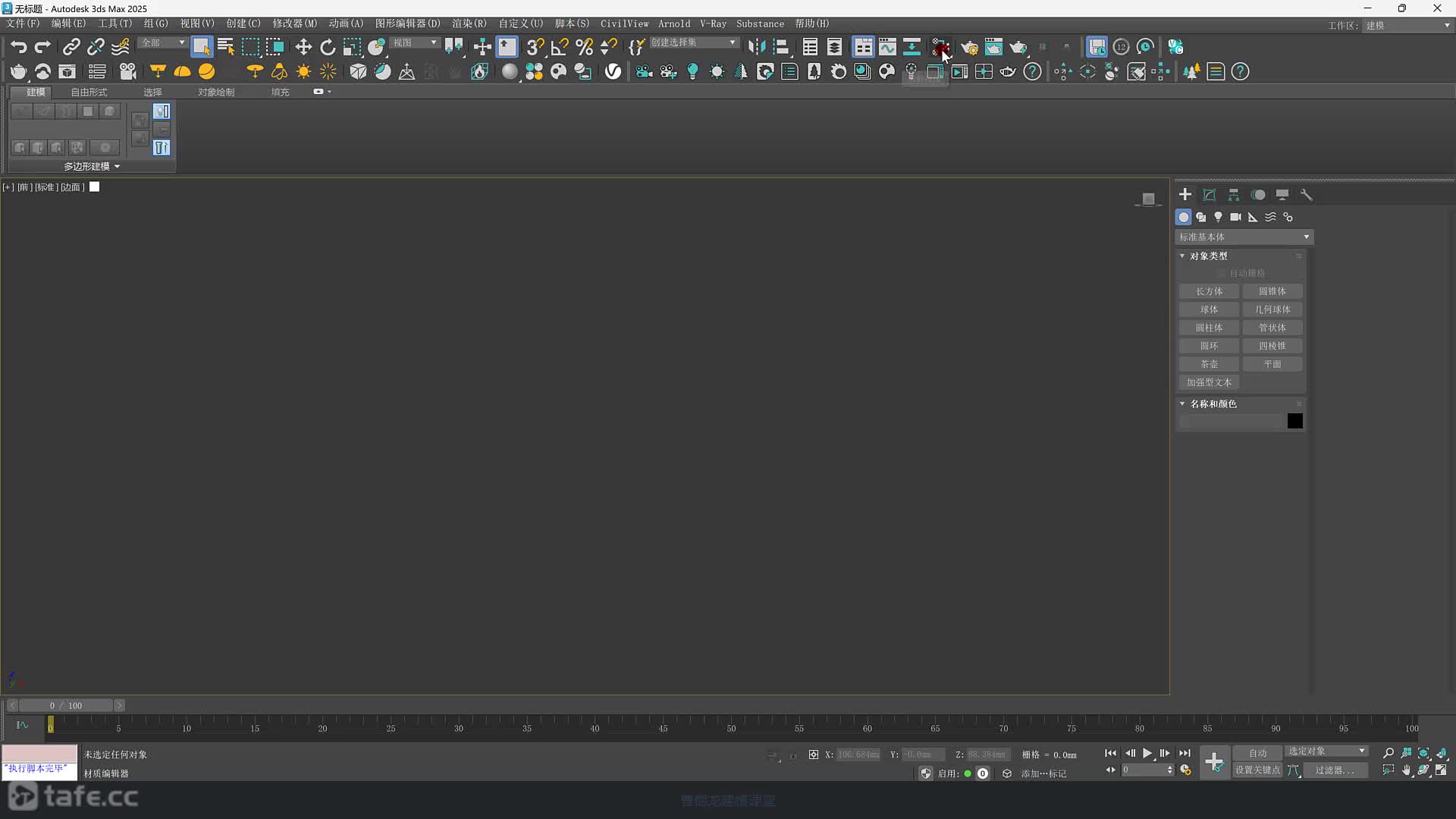Open the 创建选择集 dropdown
The height and width of the screenshot is (819, 1456).
pyautogui.click(x=693, y=42)
